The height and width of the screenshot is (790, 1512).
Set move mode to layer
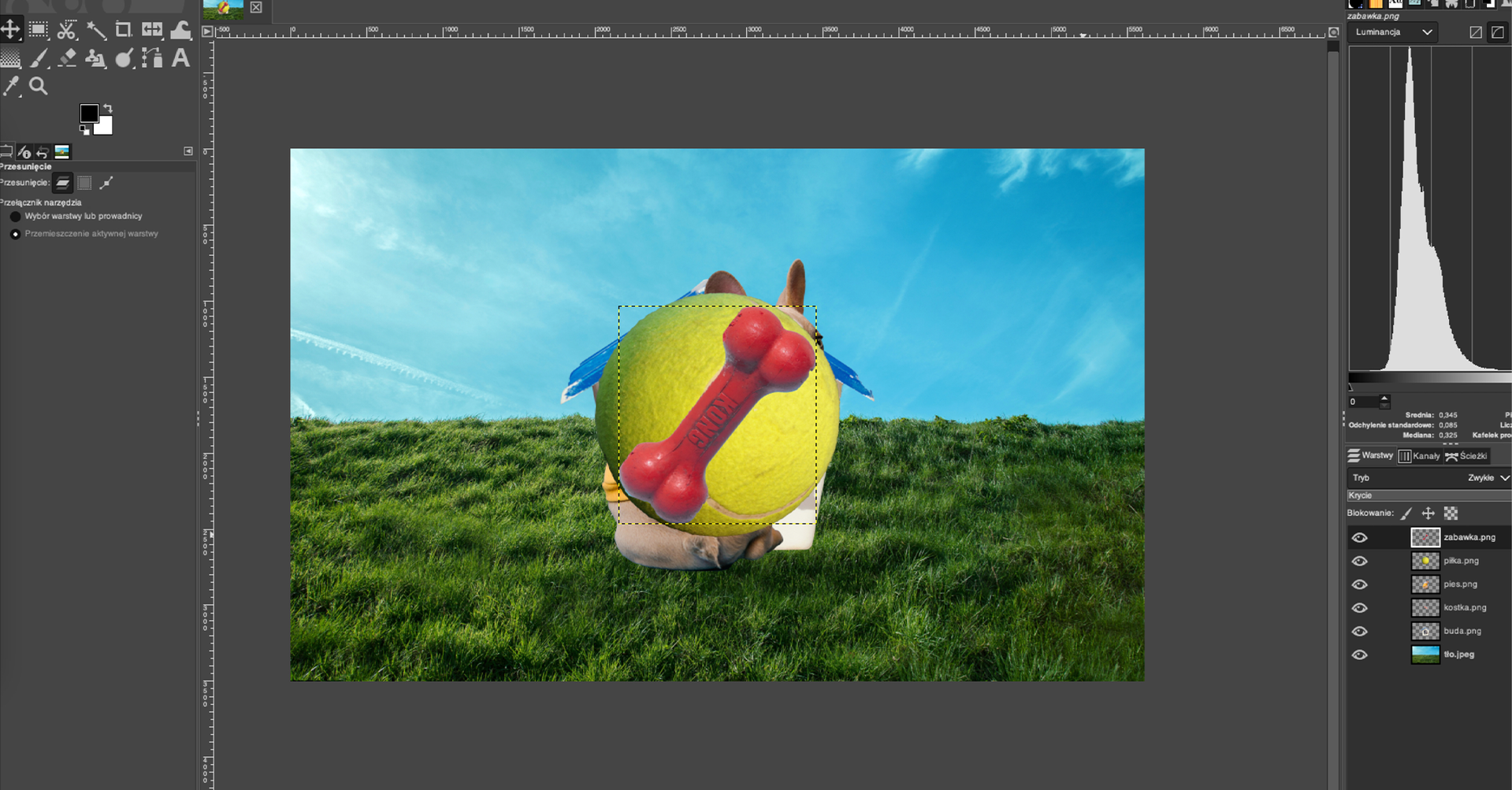(x=62, y=183)
